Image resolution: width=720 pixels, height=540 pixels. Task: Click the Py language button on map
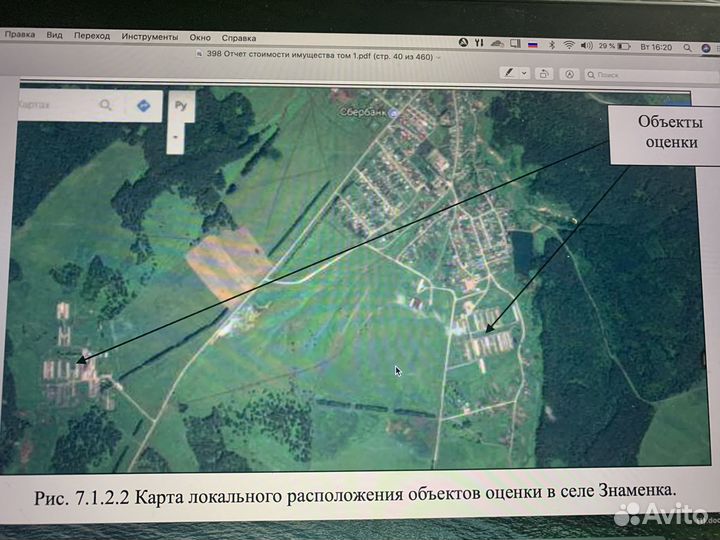point(181,104)
